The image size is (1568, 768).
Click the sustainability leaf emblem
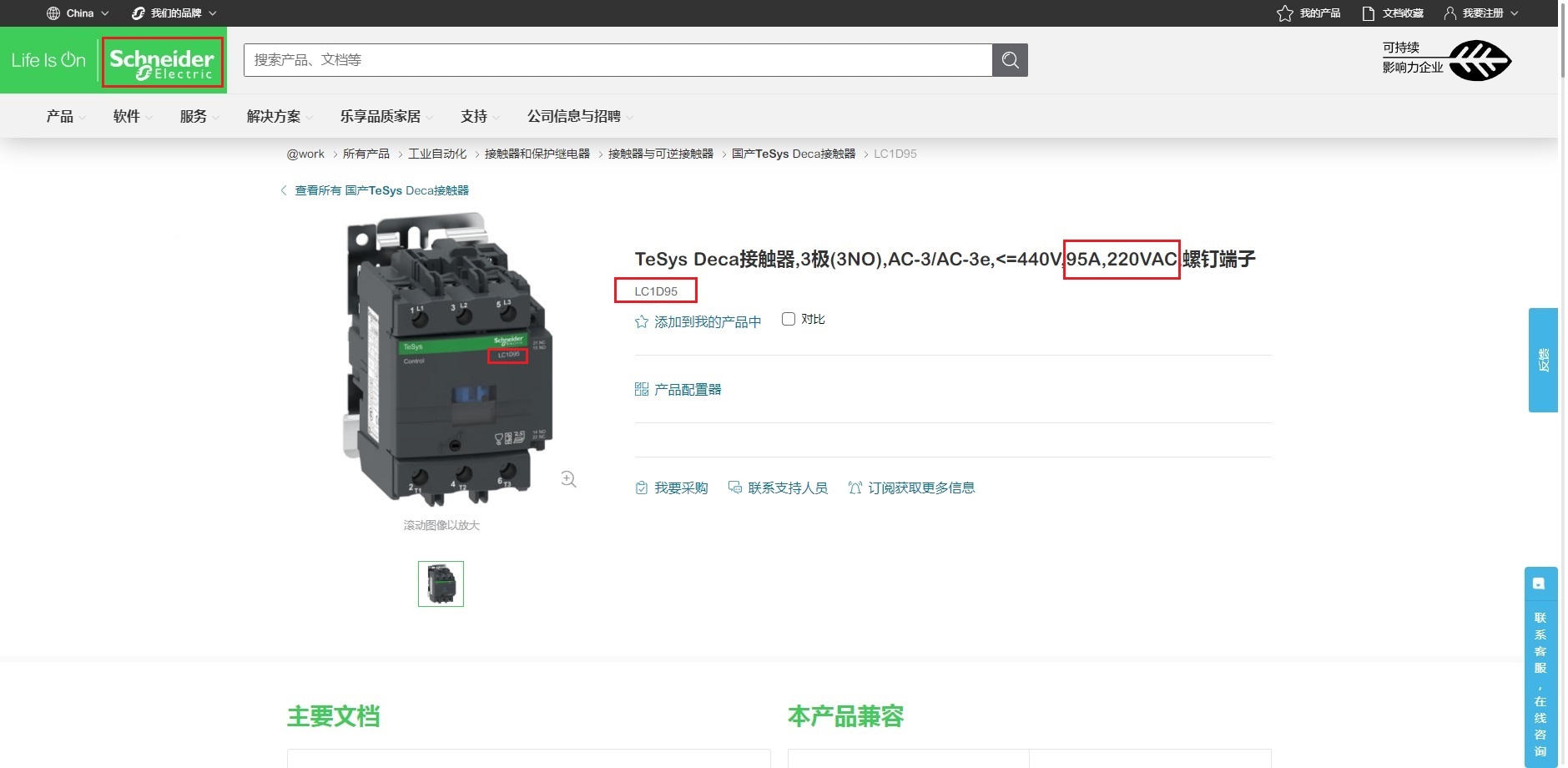click(x=1480, y=60)
